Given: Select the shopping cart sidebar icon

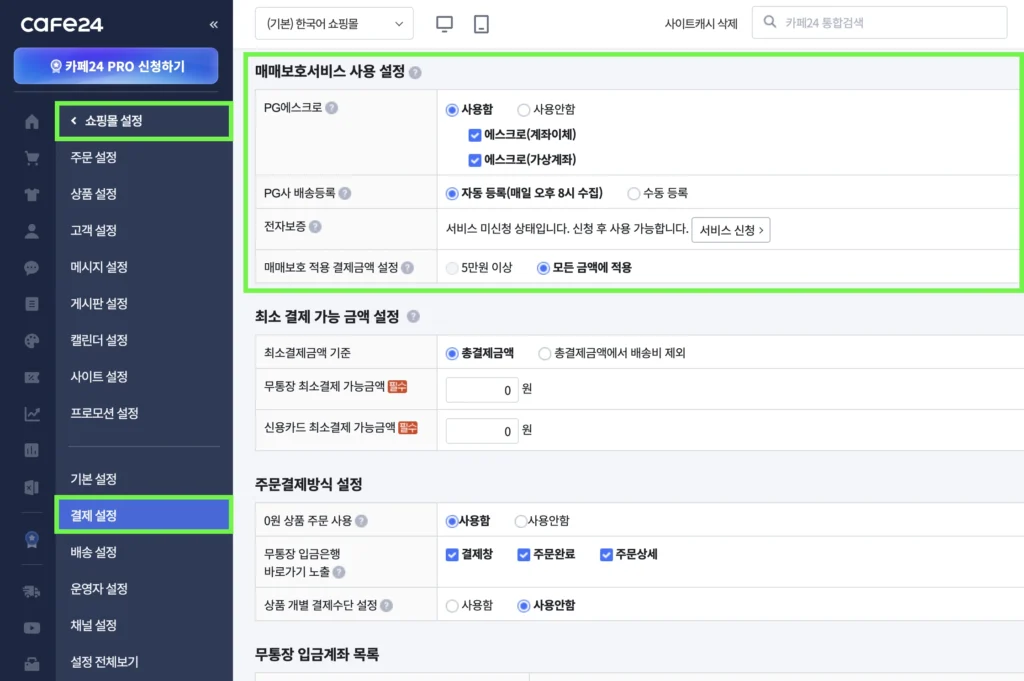Looking at the screenshot, I should [30, 157].
